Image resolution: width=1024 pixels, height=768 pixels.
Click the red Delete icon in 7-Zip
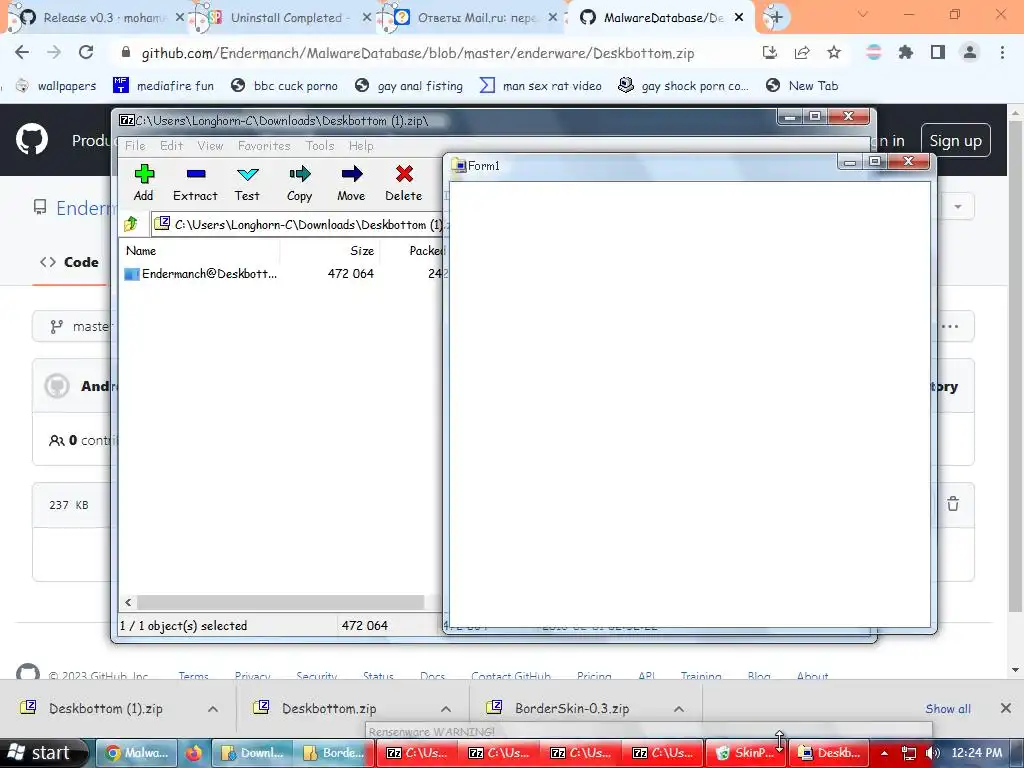[x=404, y=183]
